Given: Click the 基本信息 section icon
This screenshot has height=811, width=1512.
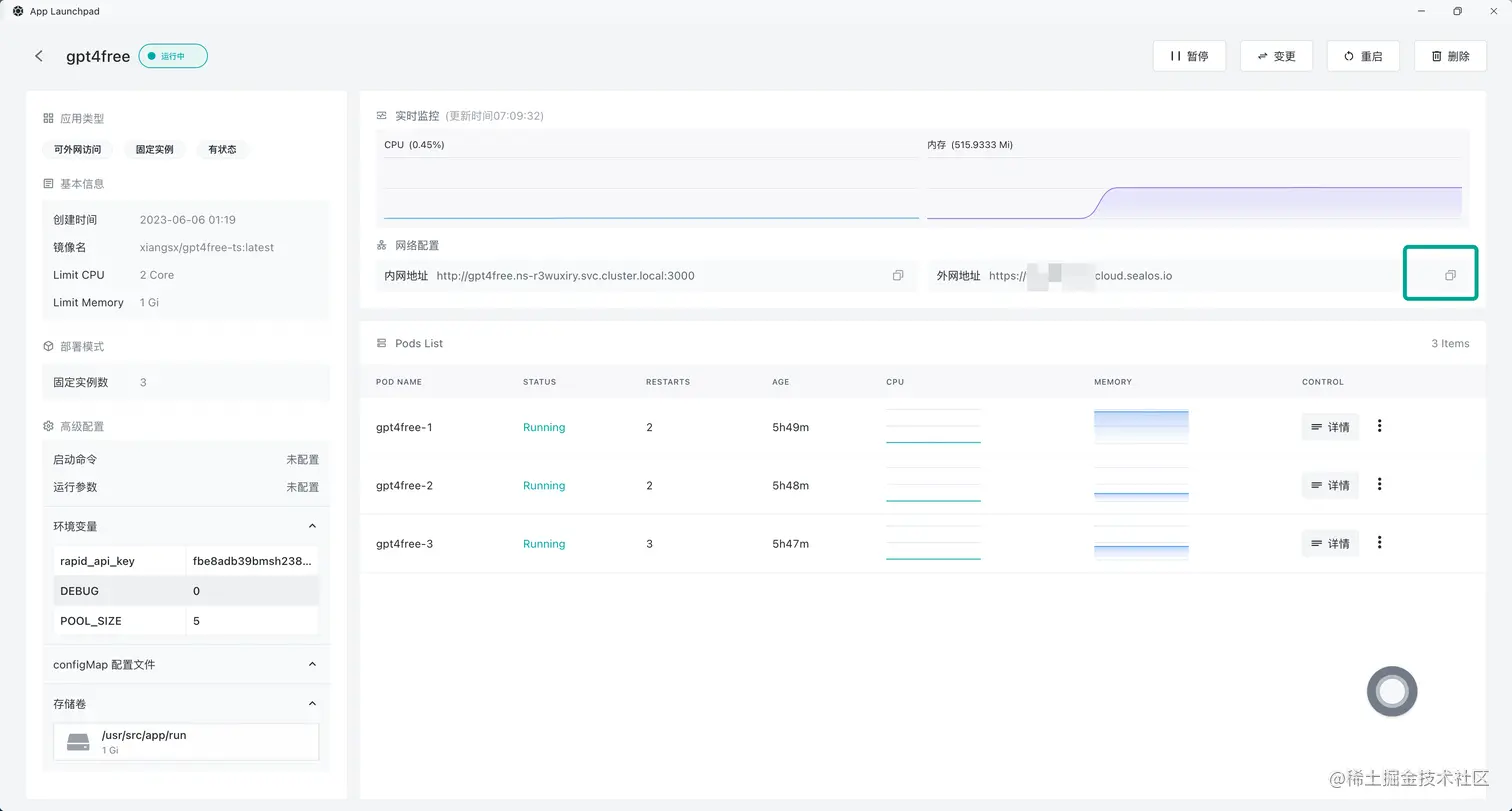Looking at the screenshot, I should coord(48,184).
